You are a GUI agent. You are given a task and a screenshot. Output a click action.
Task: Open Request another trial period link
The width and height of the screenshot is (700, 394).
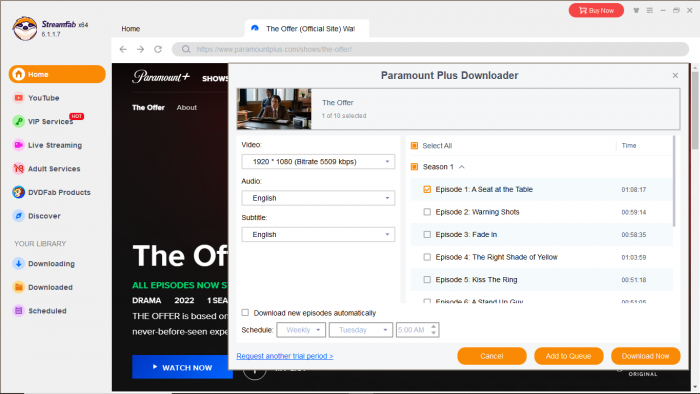(x=285, y=356)
